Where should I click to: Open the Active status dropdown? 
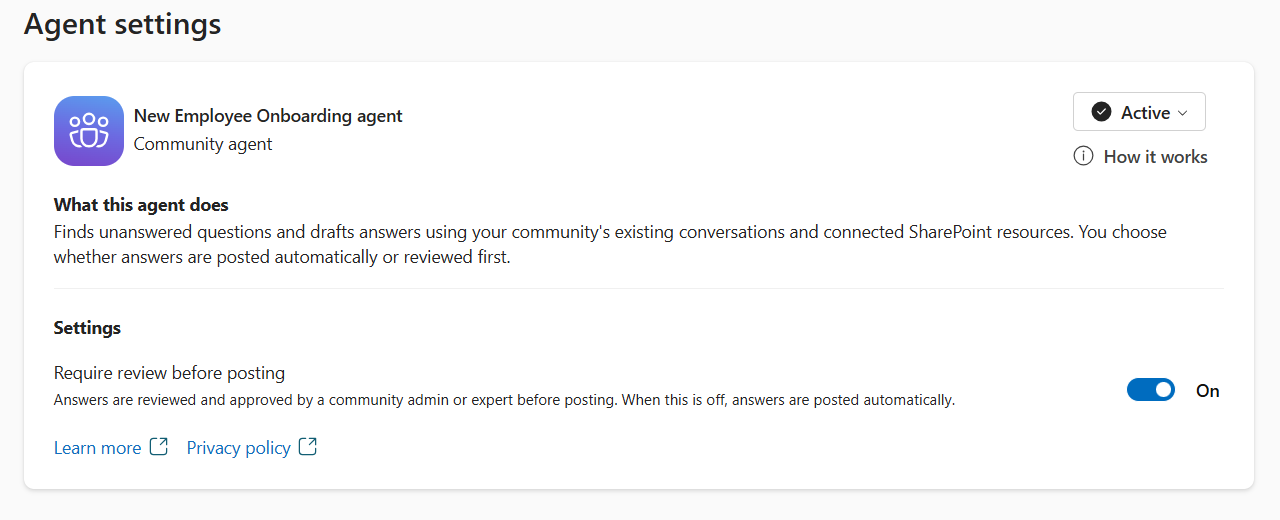pyautogui.click(x=1139, y=112)
